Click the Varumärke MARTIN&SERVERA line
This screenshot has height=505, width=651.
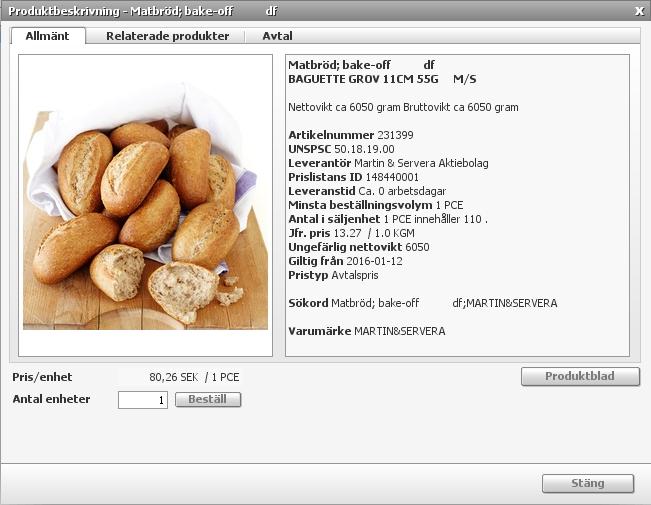tap(367, 331)
